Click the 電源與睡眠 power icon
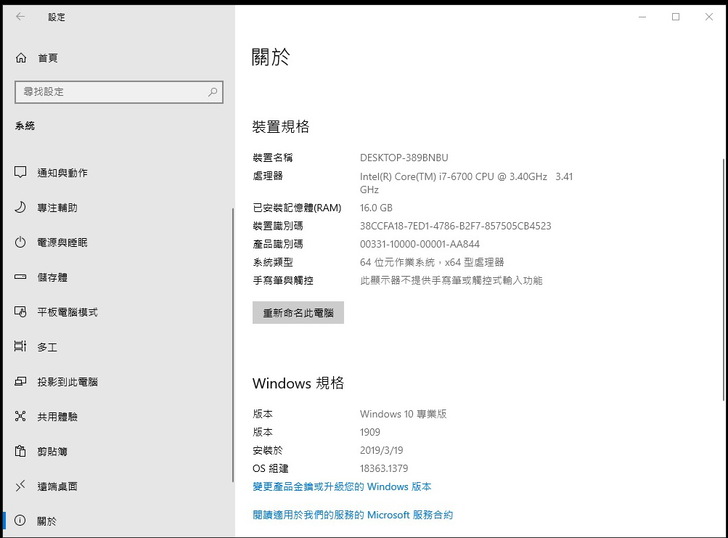Image resolution: width=728 pixels, height=538 pixels. pyautogui.click(x=21, y=243)
